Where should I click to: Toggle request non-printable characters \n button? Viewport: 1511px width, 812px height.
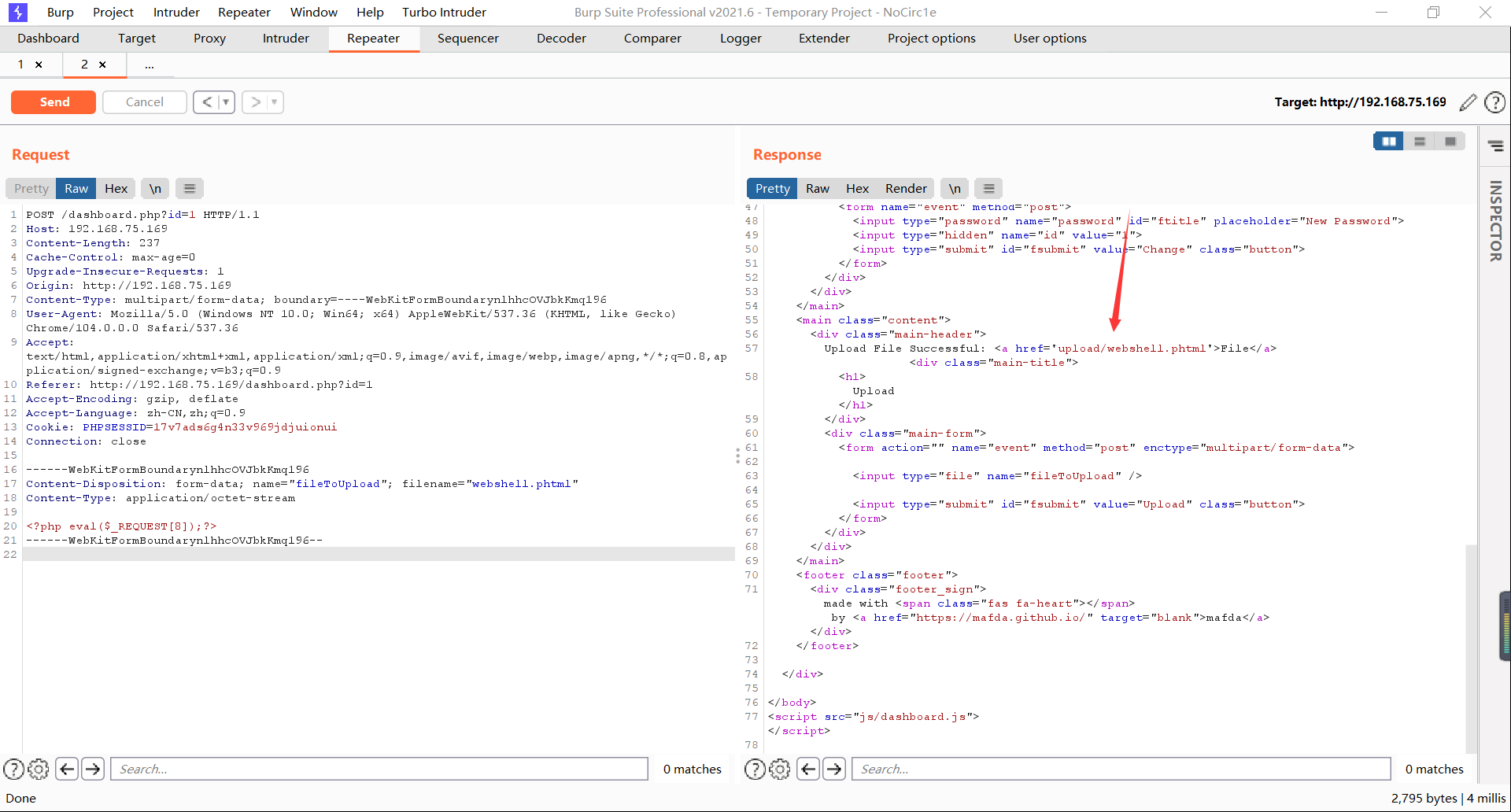(156, 189)
